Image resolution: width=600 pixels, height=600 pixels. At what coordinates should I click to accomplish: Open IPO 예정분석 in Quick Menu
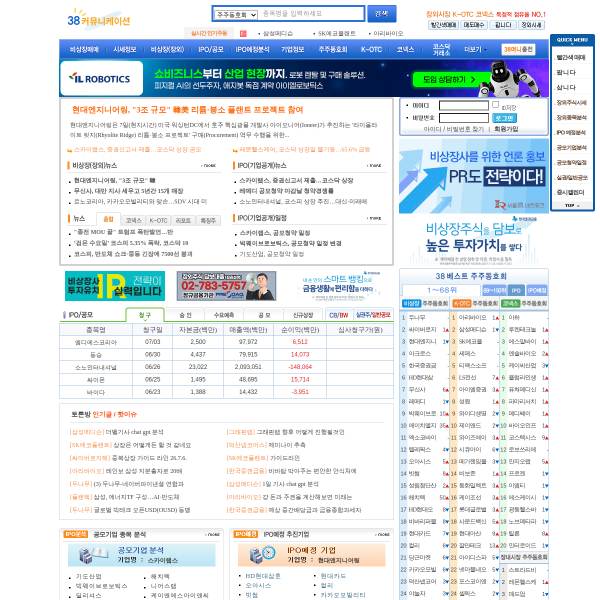click(571, 132)
